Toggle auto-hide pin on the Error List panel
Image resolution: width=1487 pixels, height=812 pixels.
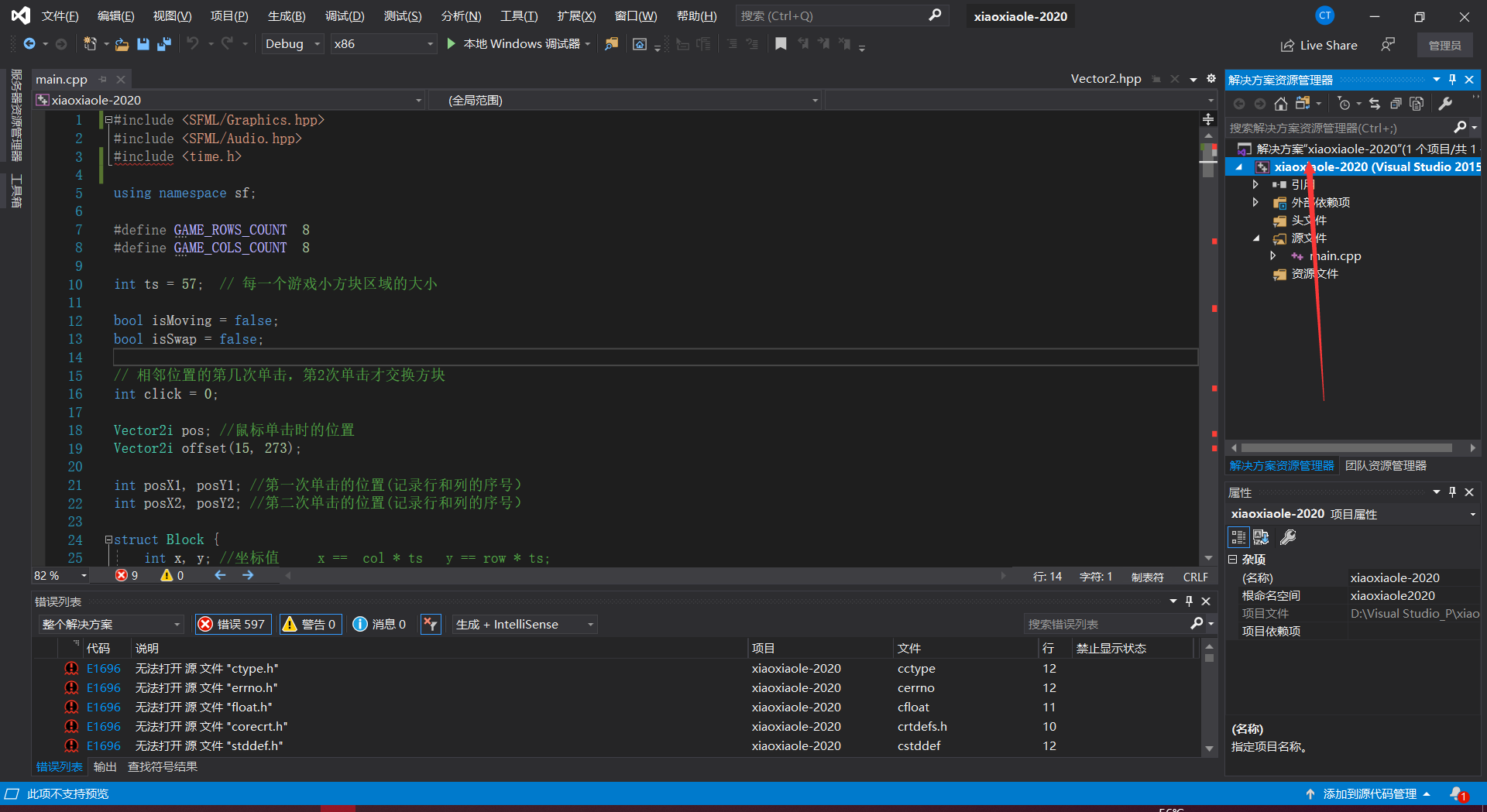click(1190, 601)
